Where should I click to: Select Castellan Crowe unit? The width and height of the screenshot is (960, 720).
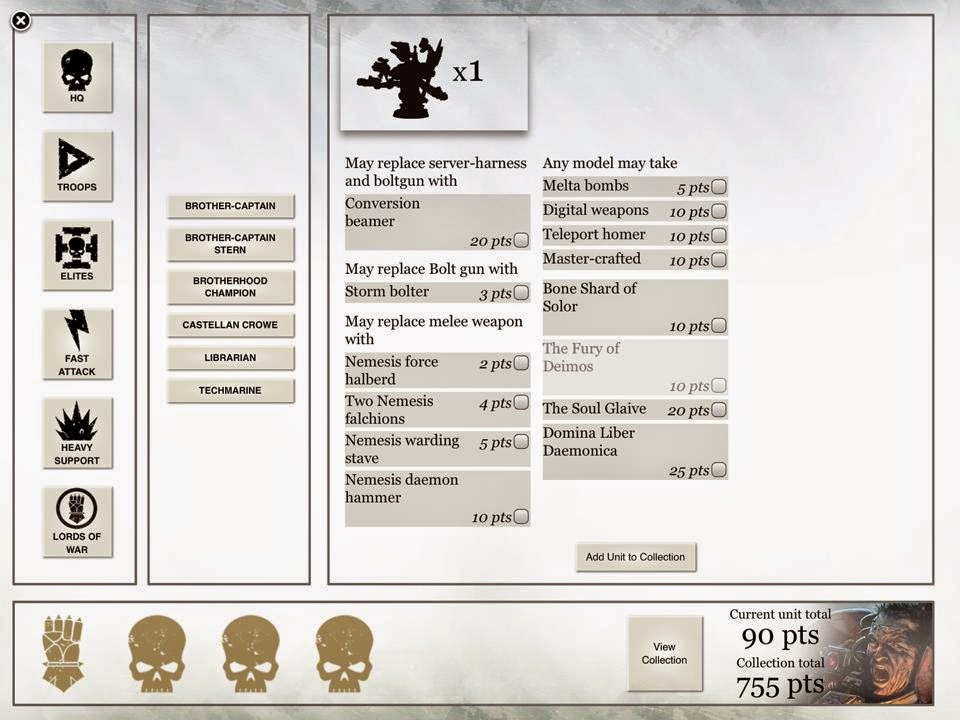[230, 325]
